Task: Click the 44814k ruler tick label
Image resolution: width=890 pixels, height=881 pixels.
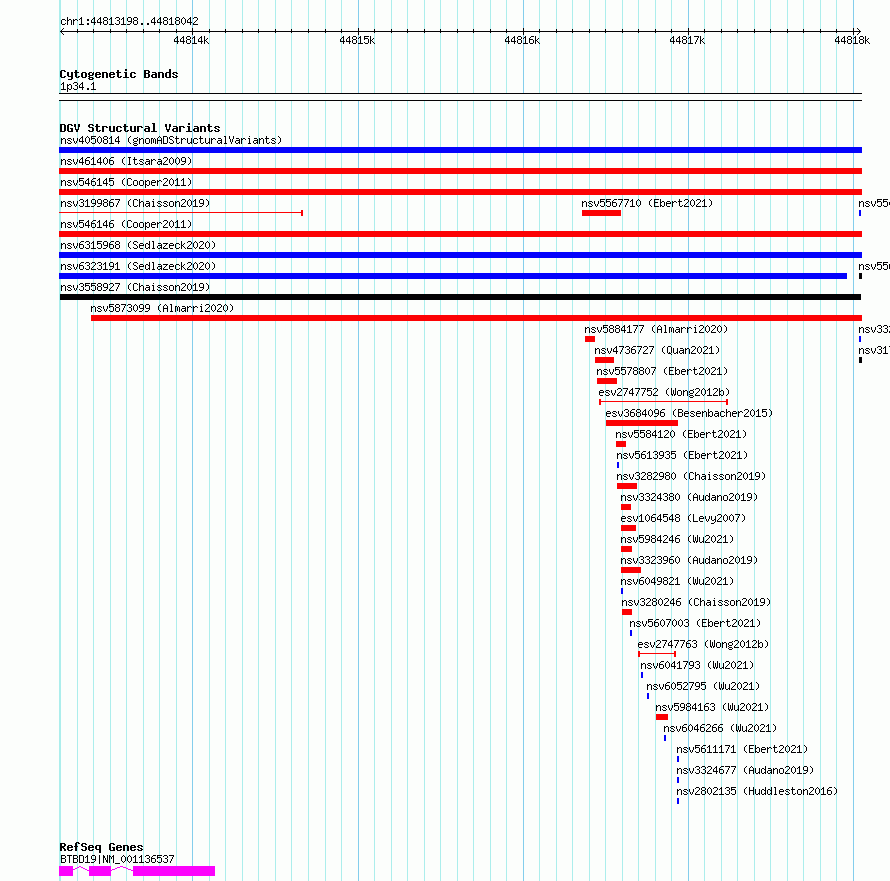Action: coord(191,40)
